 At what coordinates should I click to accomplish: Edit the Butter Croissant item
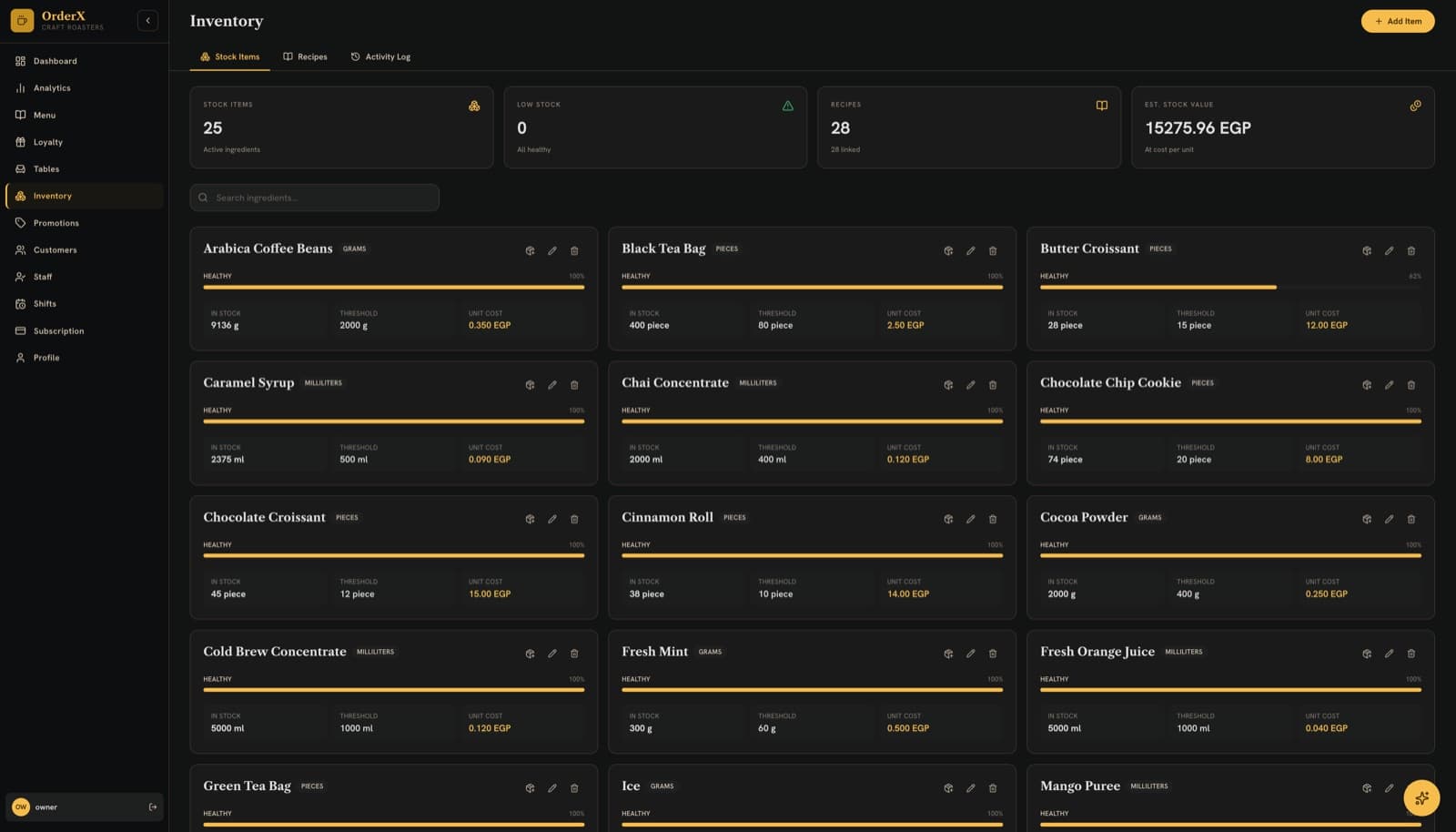(x=1390, y=250)
